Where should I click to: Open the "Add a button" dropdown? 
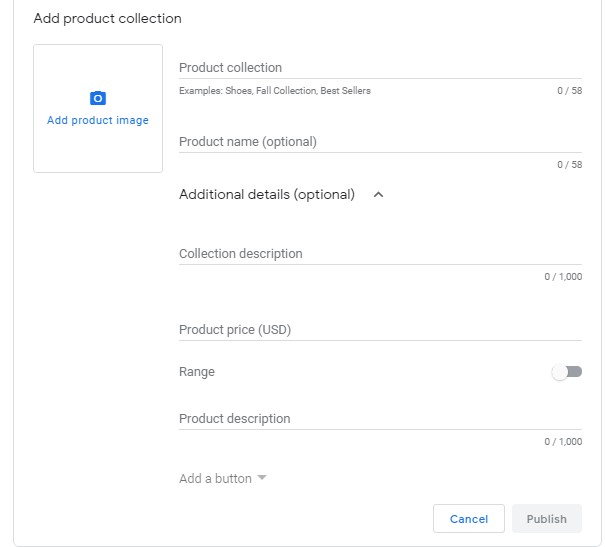pos(215,479)
